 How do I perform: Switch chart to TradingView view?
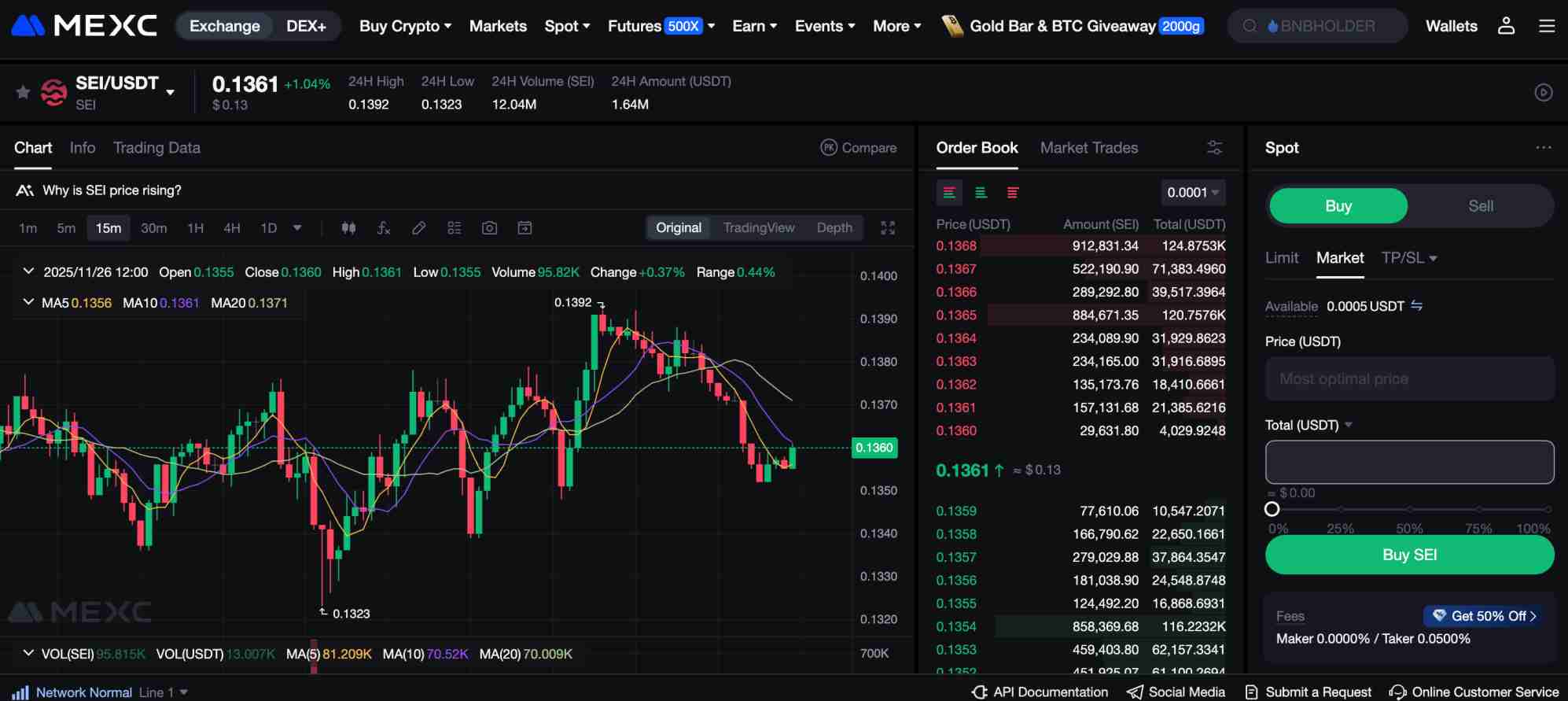[759, 228]
